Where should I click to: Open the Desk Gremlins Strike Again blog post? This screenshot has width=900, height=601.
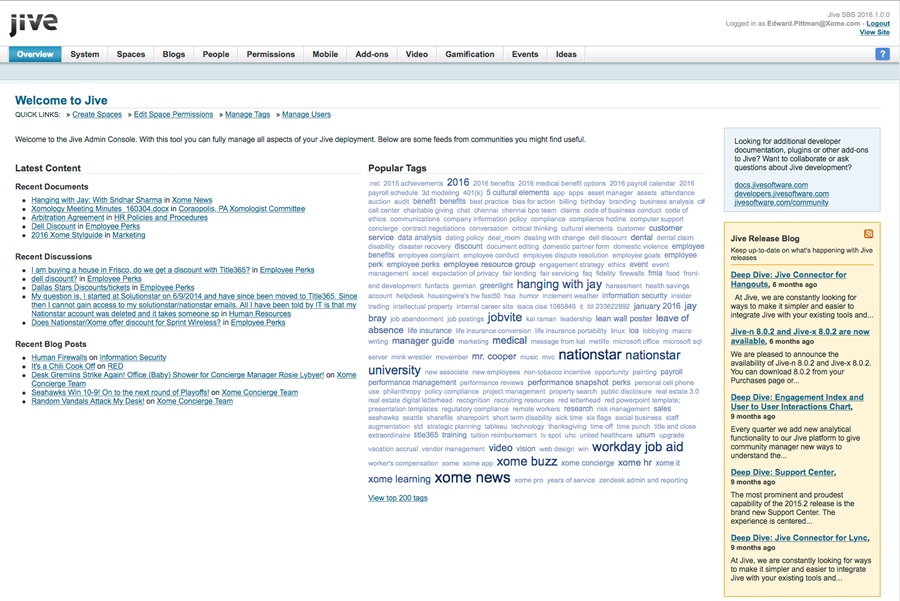click(x=177, y=375)
